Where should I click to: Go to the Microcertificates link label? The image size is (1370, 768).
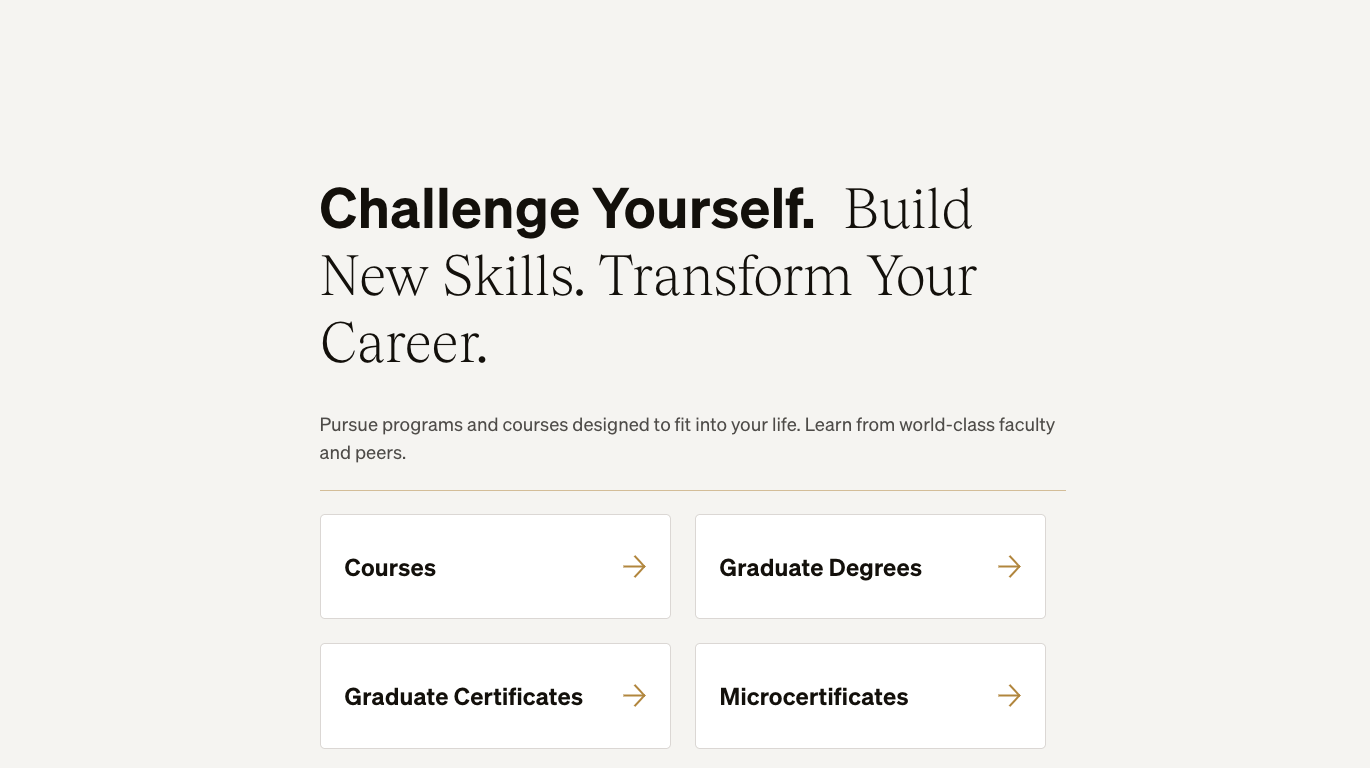coord(813,697)
